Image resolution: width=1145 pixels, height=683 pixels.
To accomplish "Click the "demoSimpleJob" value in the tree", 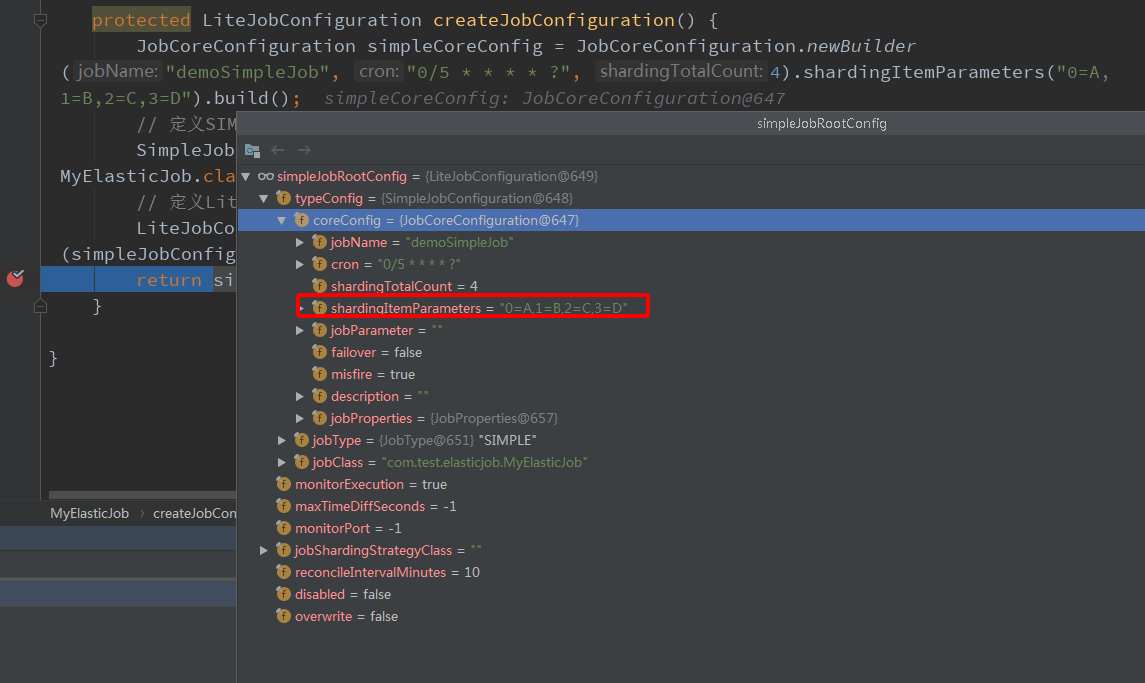I will tap(459, 242).
